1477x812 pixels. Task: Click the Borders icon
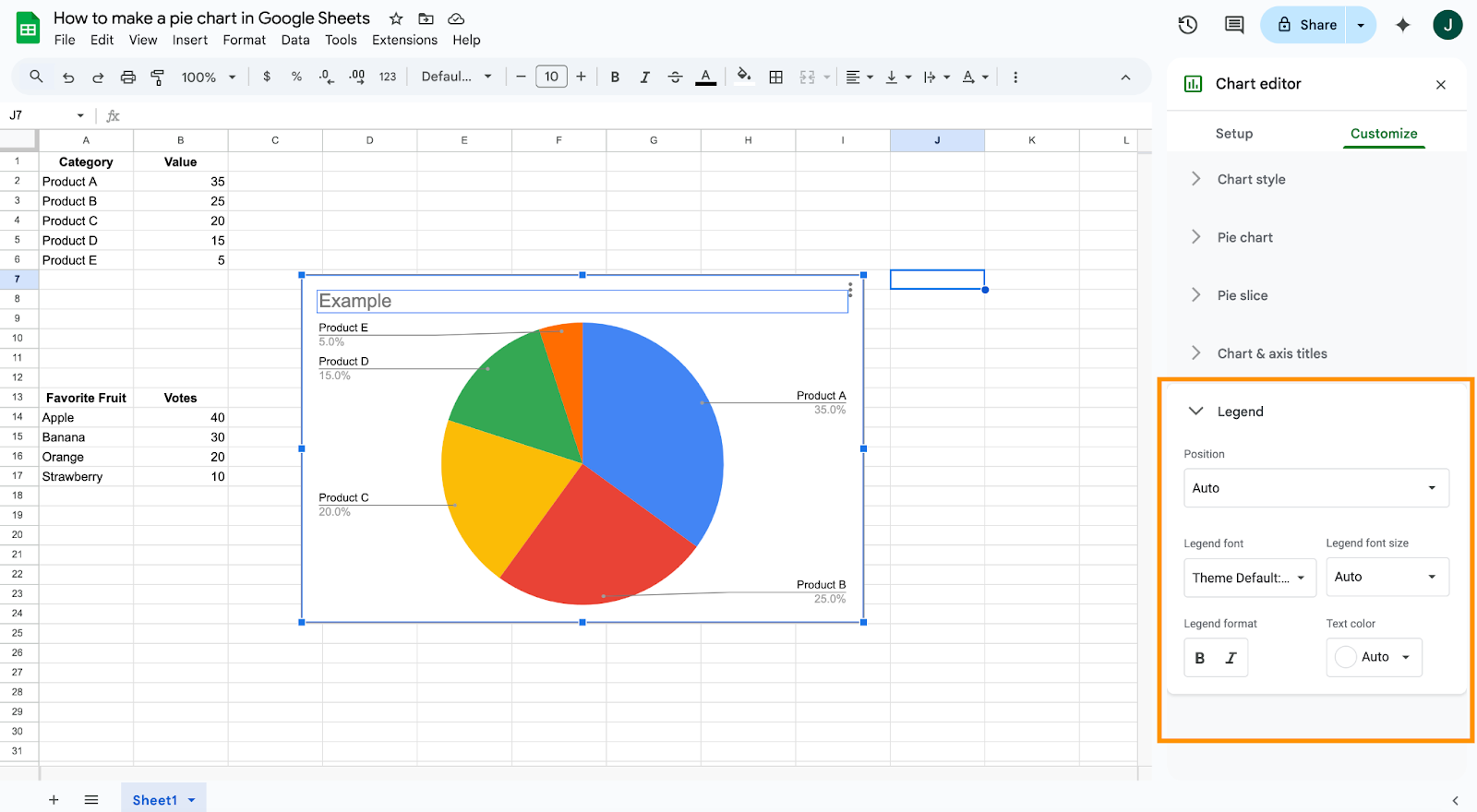point(776,78)
